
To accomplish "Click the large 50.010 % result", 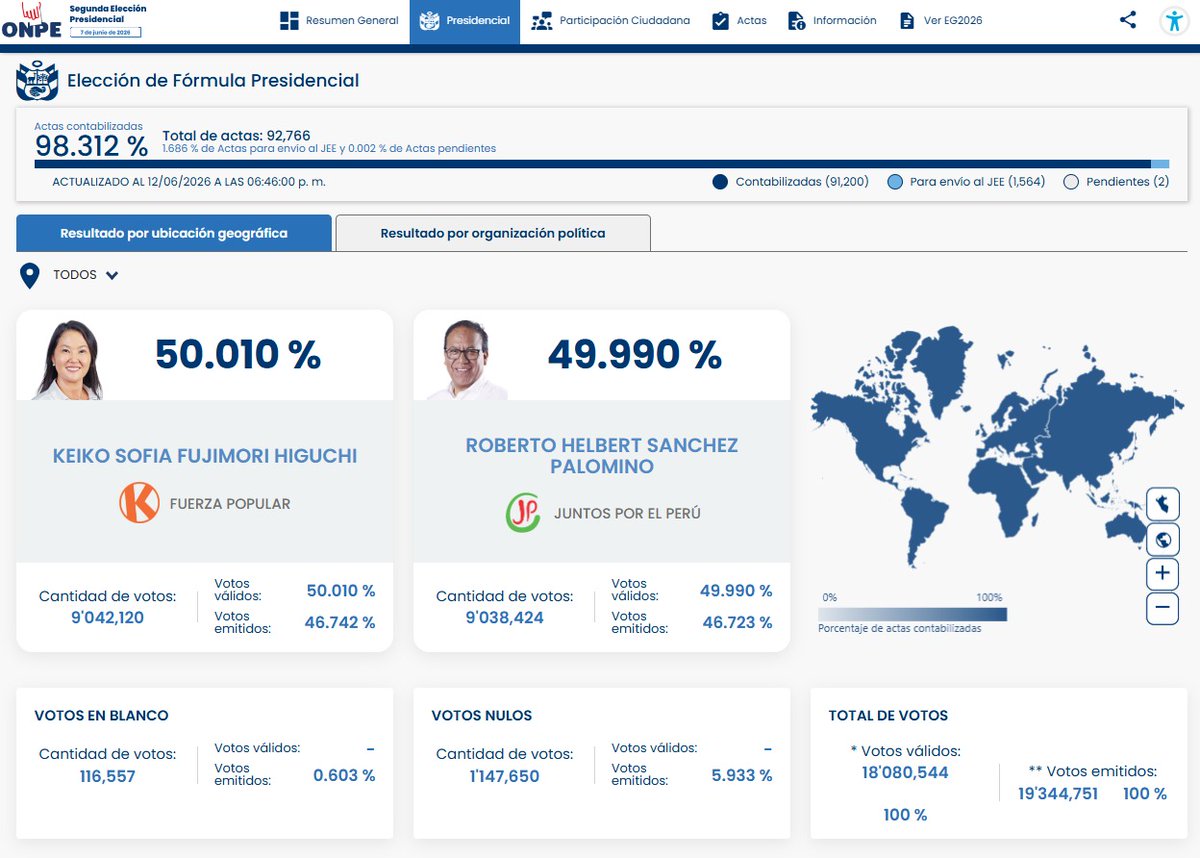I will (x=238, y=355).
